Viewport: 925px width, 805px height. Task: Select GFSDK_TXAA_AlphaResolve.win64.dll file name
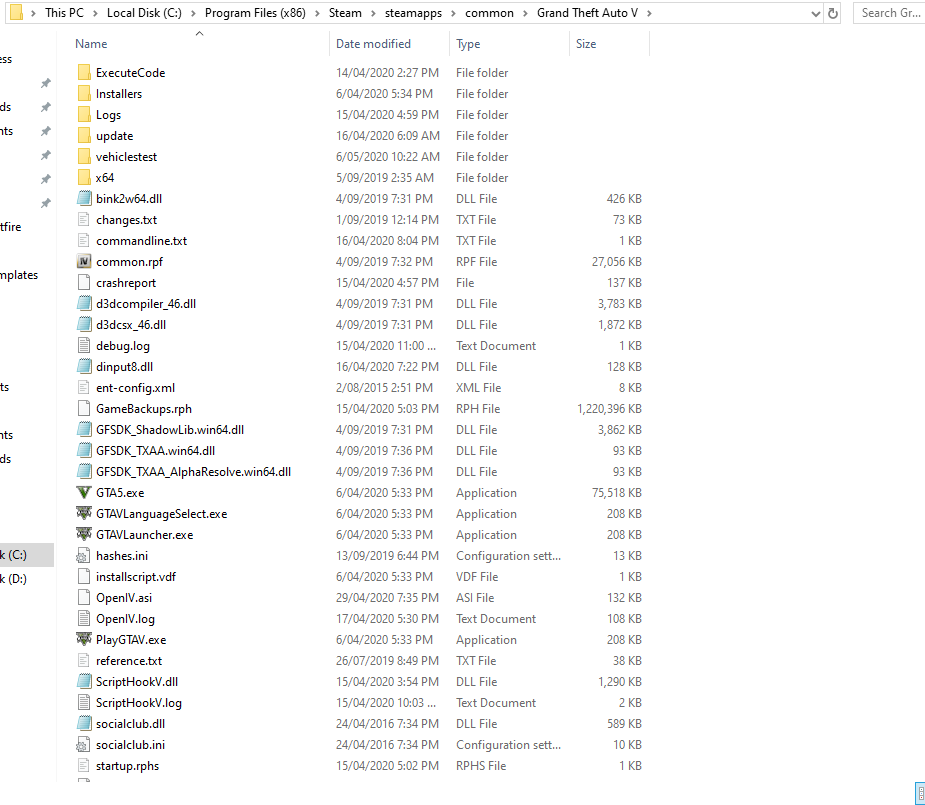pyautogui.click(x=193, y=471)
